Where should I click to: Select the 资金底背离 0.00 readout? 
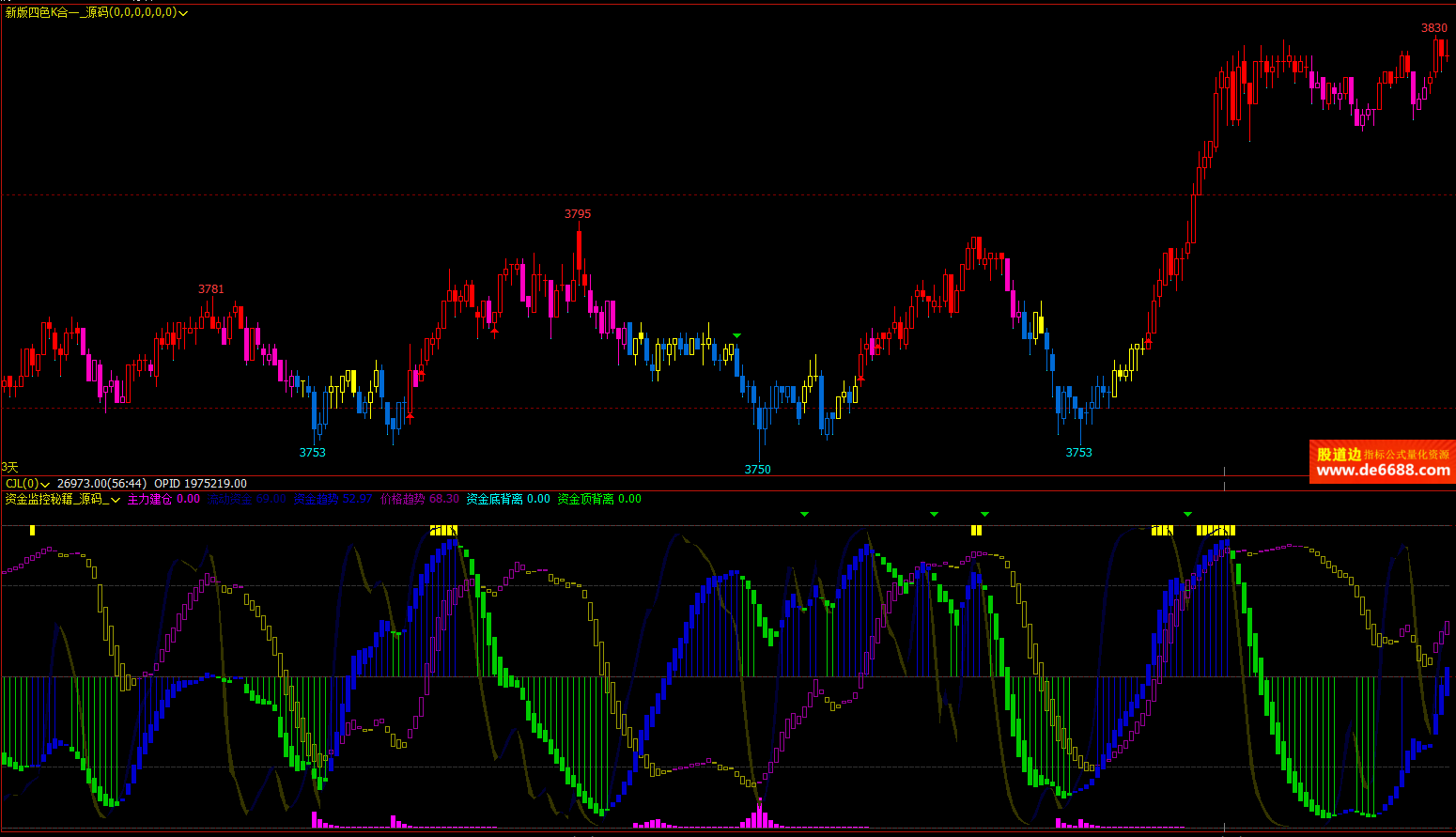pyautogui.click(x=508, y=499)
